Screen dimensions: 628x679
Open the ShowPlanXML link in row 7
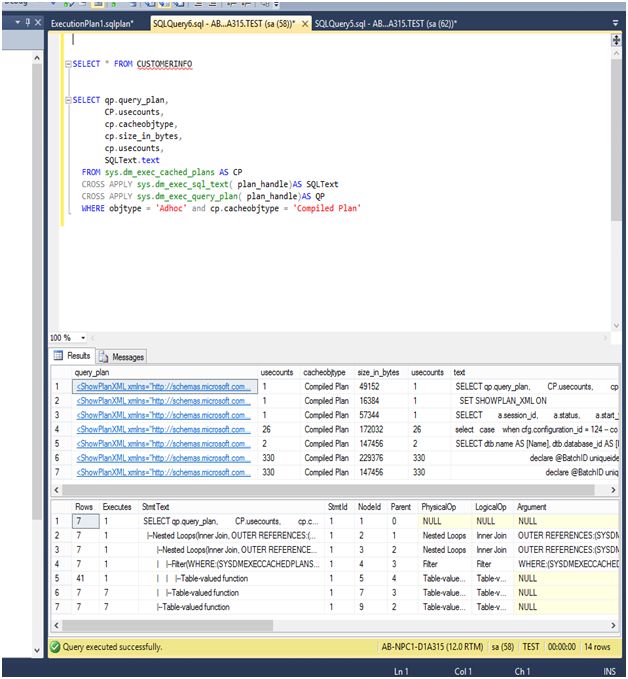tap(164, 472)
